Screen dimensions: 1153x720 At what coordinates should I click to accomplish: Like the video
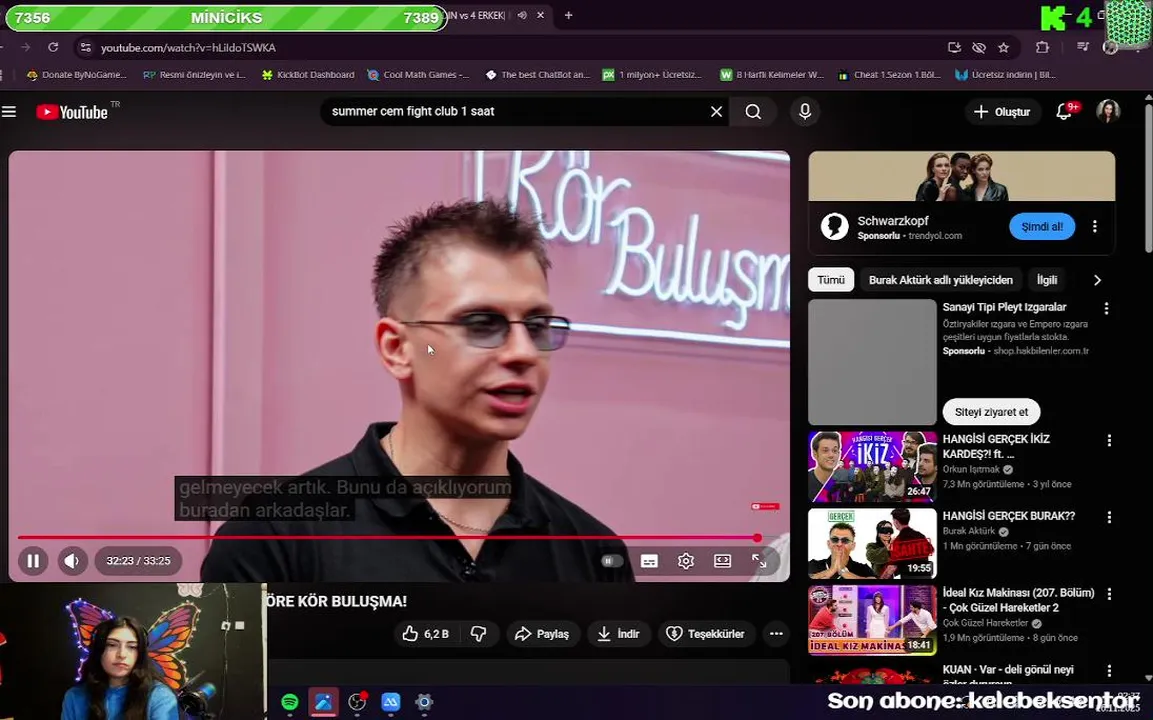(x=425, y=634)
